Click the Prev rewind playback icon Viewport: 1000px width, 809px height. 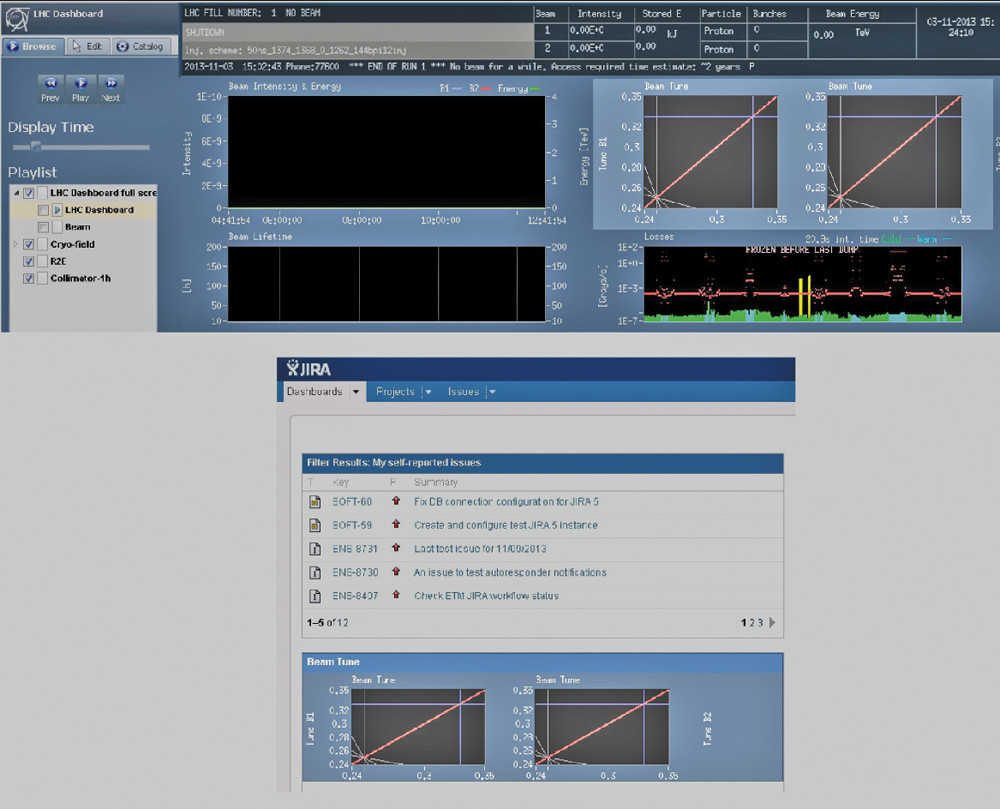50,83
